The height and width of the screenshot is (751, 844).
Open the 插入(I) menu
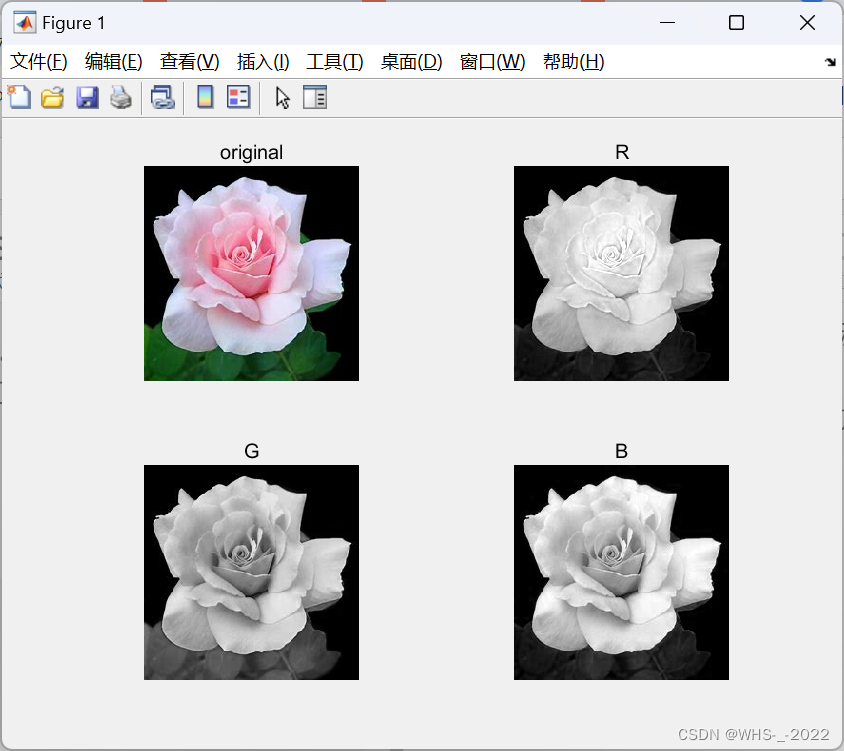263,62
